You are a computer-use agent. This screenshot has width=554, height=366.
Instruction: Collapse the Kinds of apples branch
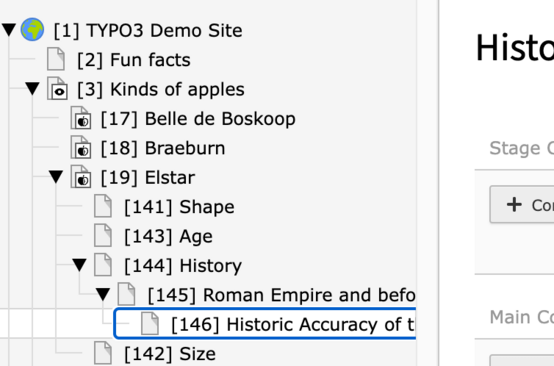[x=33, y=88]
